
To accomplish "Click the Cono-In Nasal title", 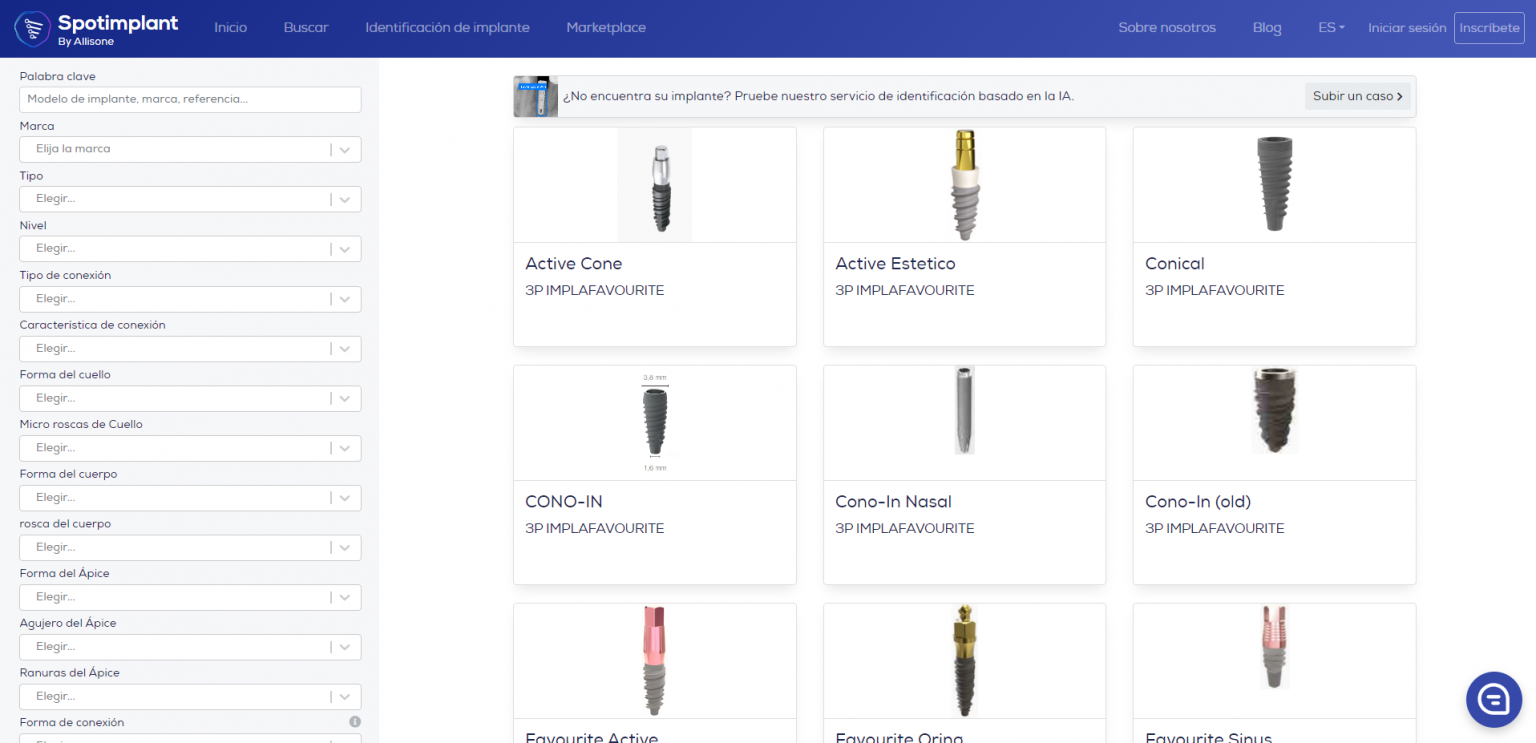I will [893, 502].
